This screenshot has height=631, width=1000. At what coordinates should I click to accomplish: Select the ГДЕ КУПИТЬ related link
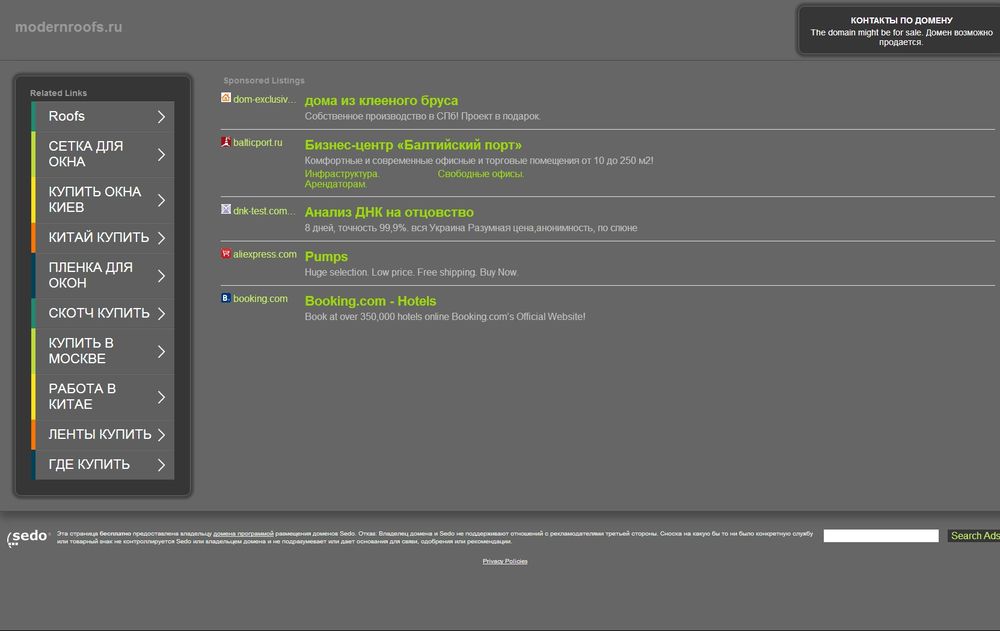[103, 465]
